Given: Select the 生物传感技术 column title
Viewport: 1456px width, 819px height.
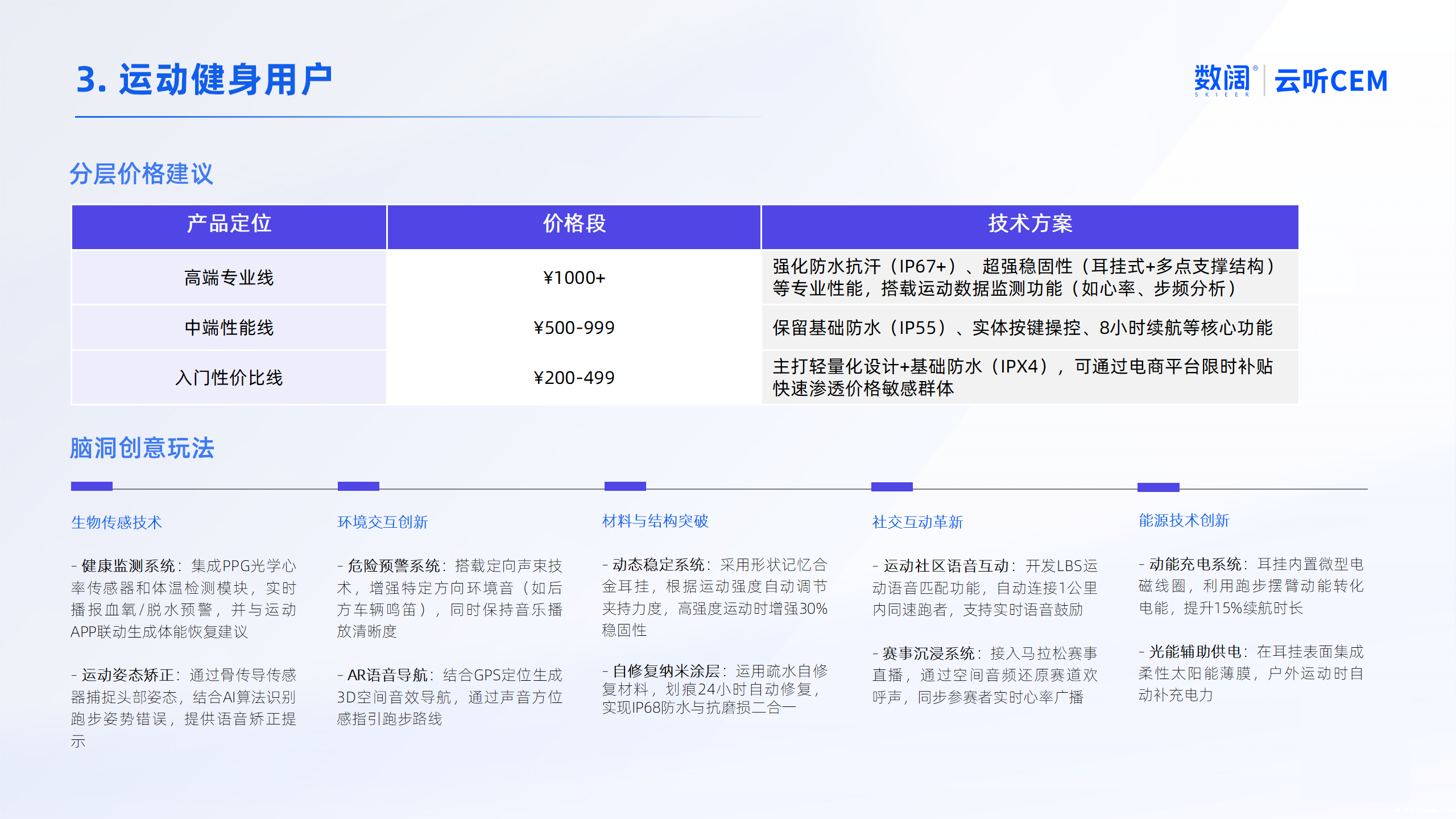Looking at the screenshot, I should pyautogui.click(x=117, y=522).
